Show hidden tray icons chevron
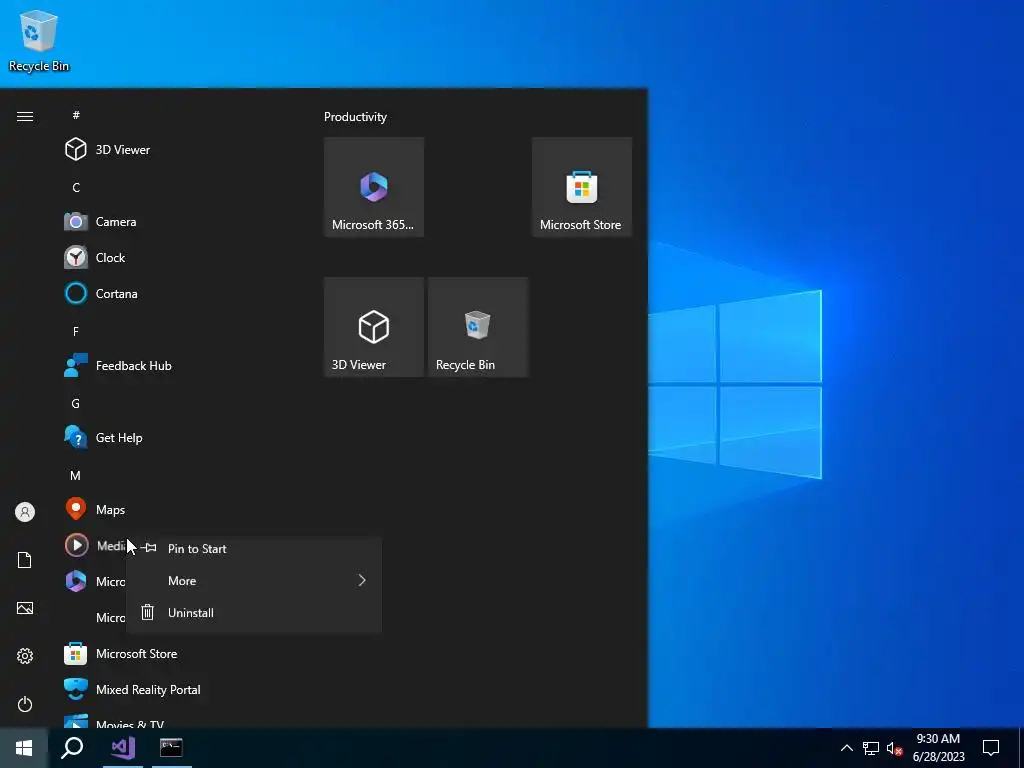The image size is (1024, 768). [x=846, y=748]
